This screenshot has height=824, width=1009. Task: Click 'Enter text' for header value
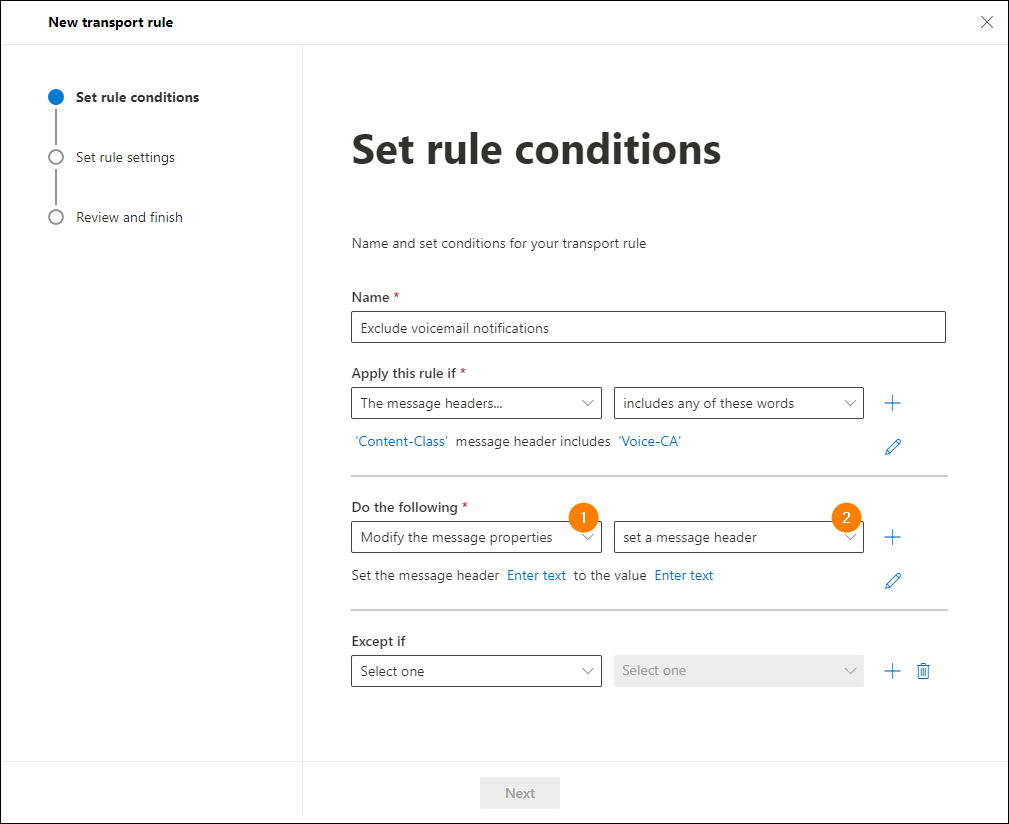(683, 576)
